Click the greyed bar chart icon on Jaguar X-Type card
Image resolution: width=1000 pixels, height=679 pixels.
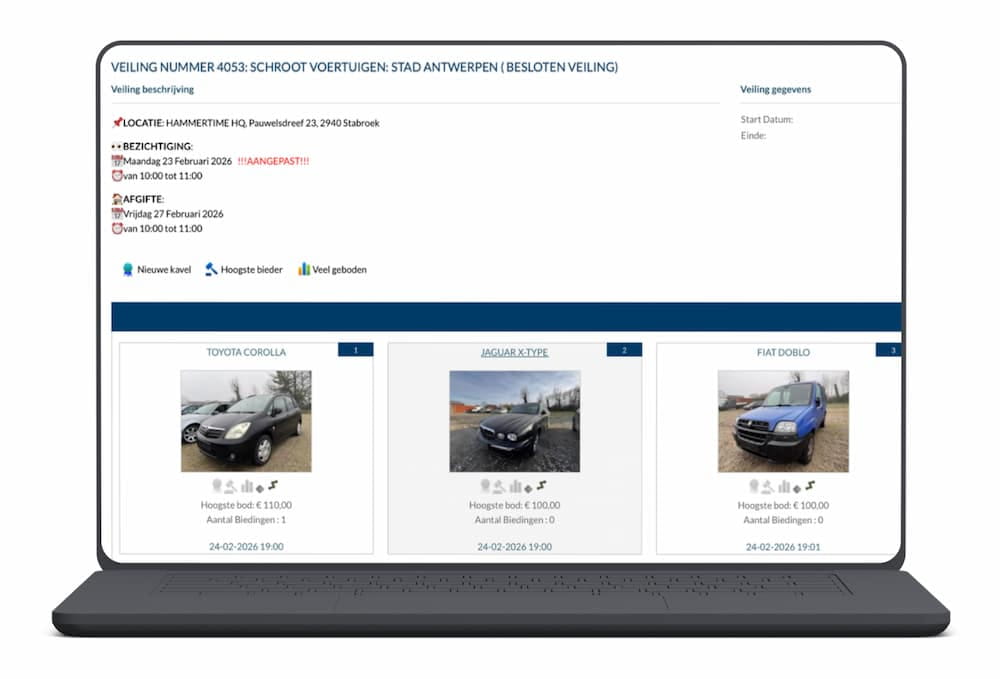[x=515, y=487]
